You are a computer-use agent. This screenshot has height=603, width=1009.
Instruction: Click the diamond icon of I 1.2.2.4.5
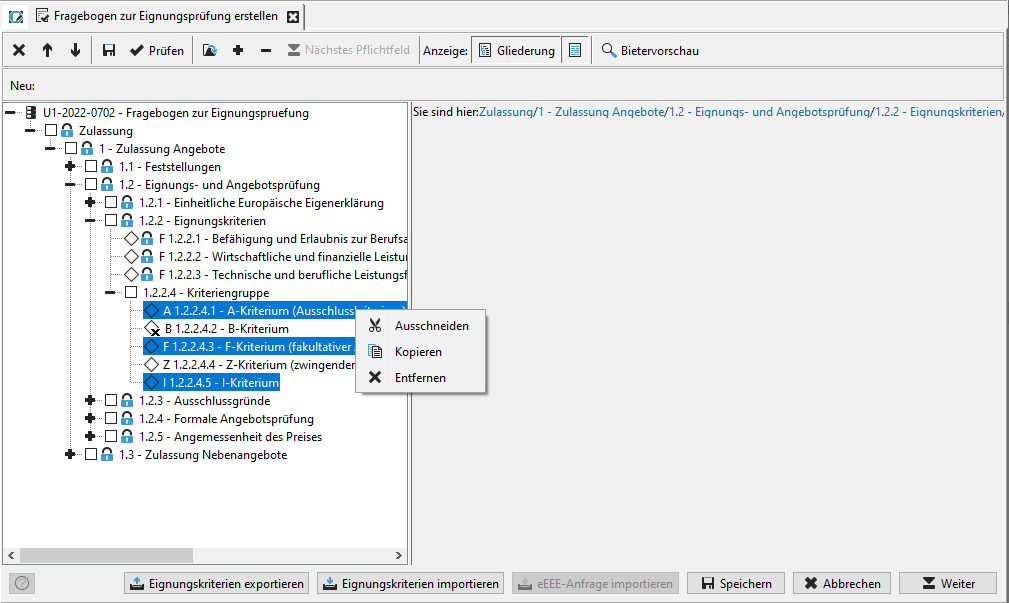151,383
